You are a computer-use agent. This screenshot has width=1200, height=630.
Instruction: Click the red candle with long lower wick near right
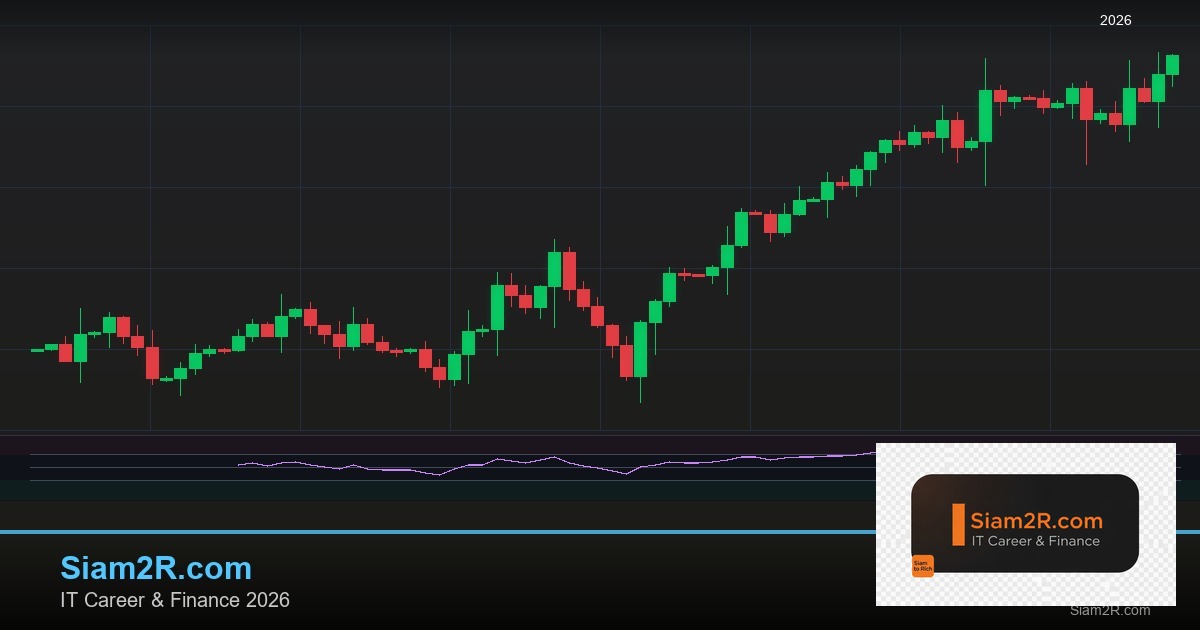tap(1086, 104)
